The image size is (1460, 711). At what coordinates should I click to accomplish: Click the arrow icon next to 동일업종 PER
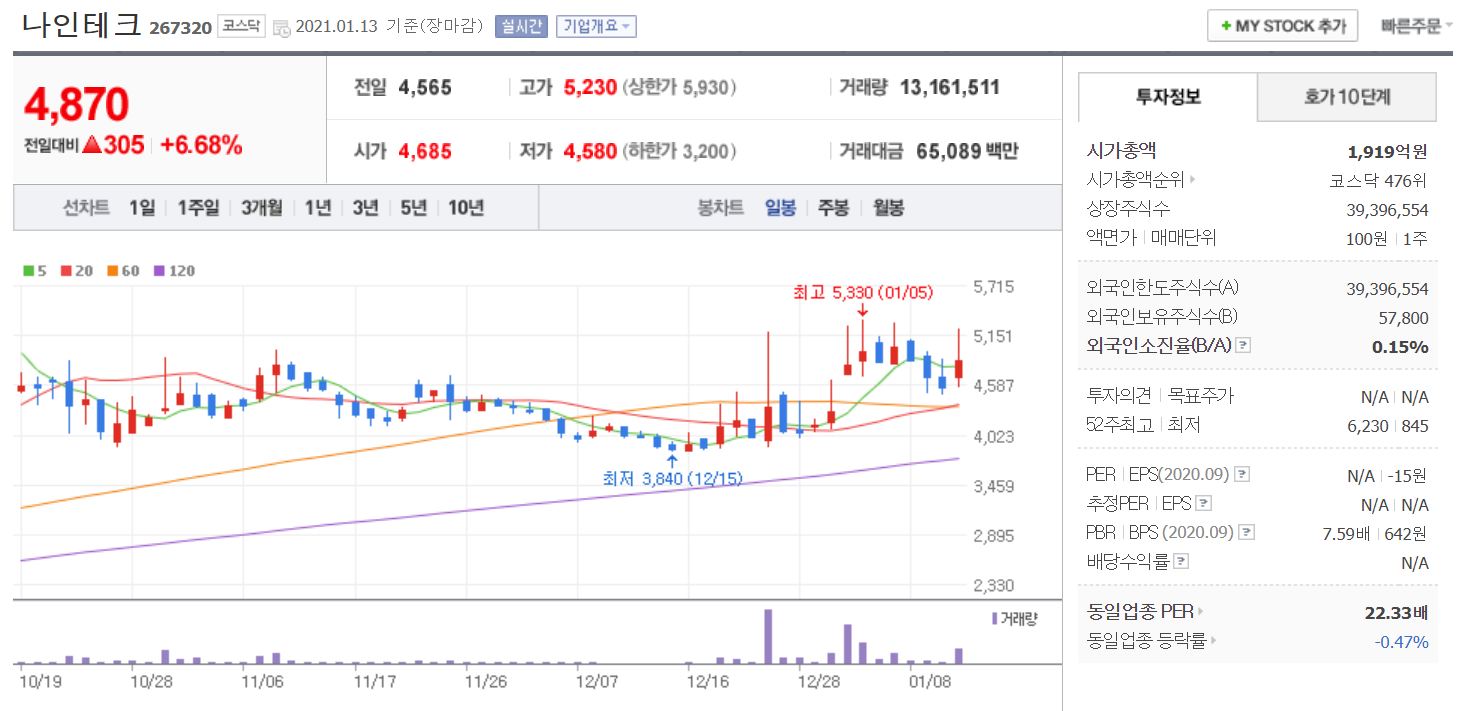(1201, 612)
